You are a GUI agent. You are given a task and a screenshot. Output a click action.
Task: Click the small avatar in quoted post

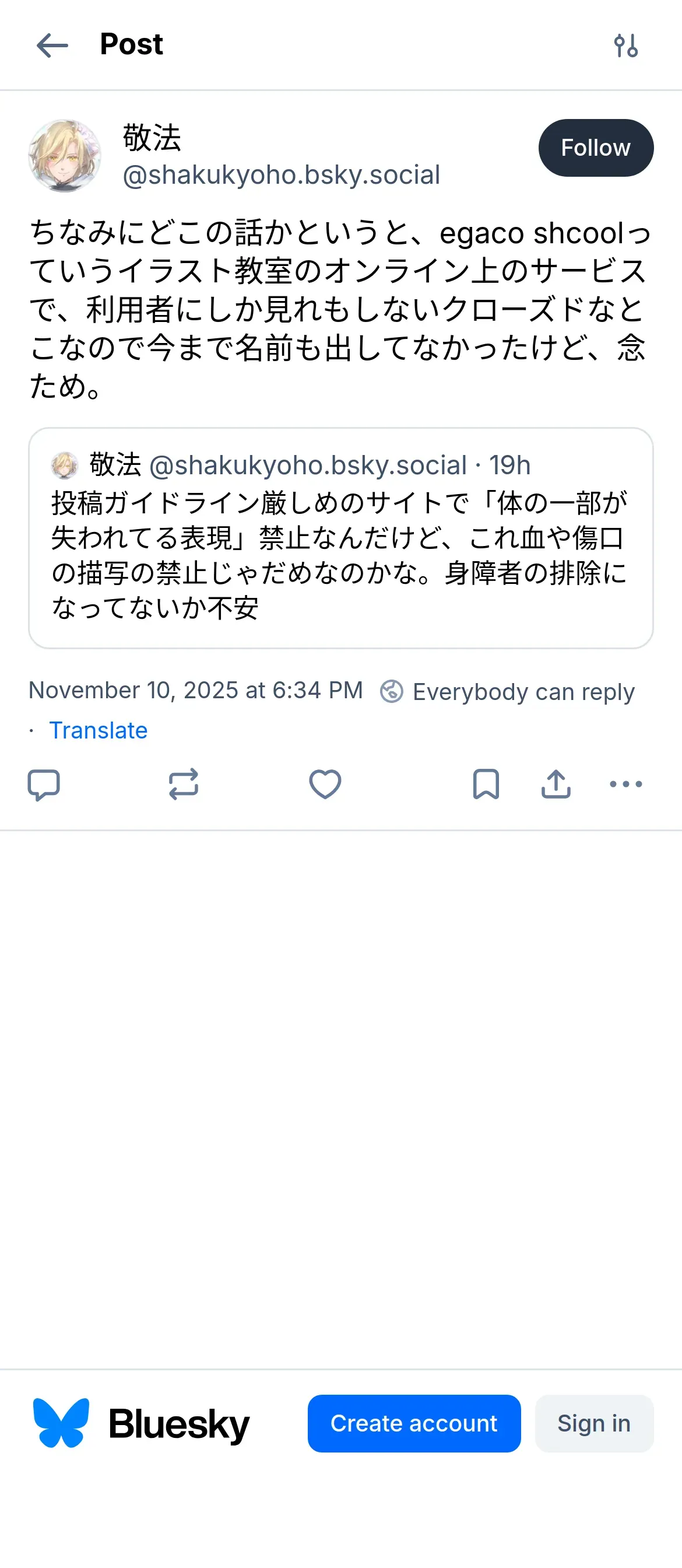pos(65,466)
